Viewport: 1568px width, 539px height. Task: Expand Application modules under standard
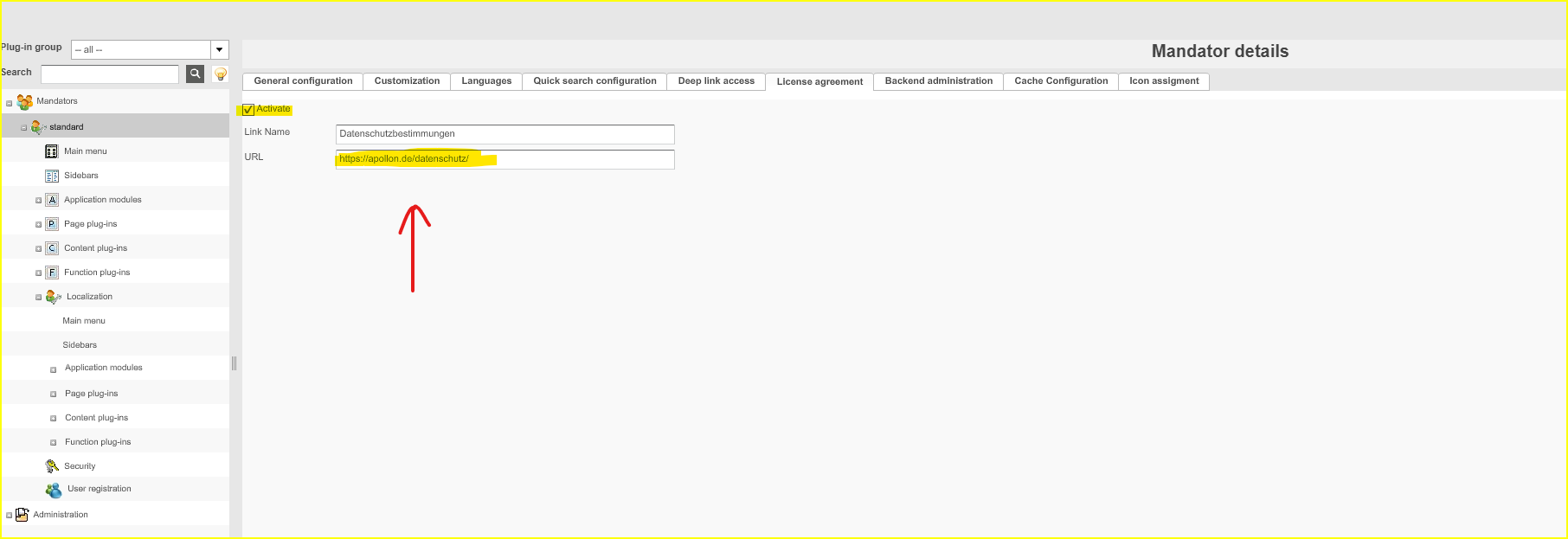coord(38,201)
